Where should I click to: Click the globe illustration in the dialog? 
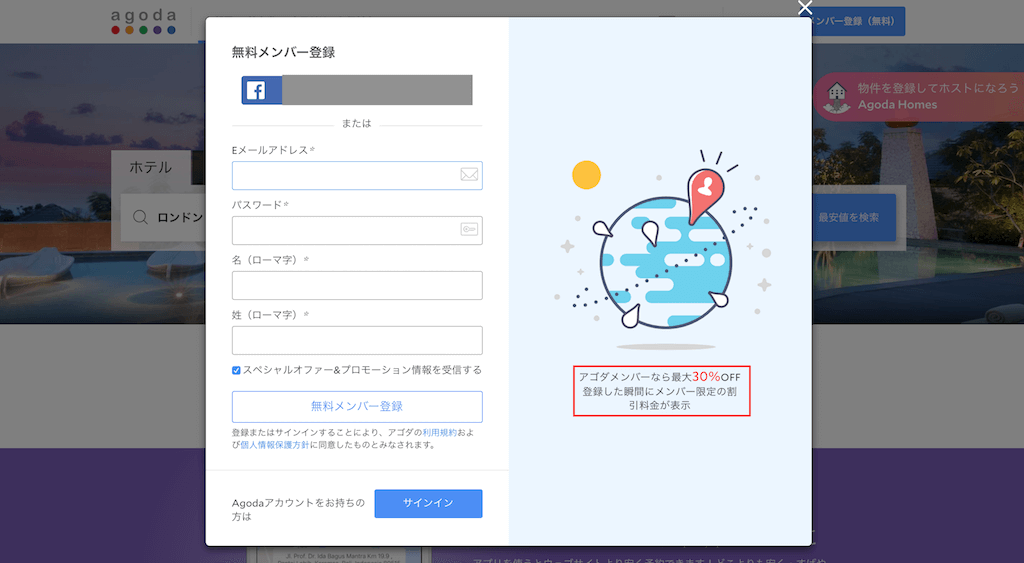[x=665, y=263]
